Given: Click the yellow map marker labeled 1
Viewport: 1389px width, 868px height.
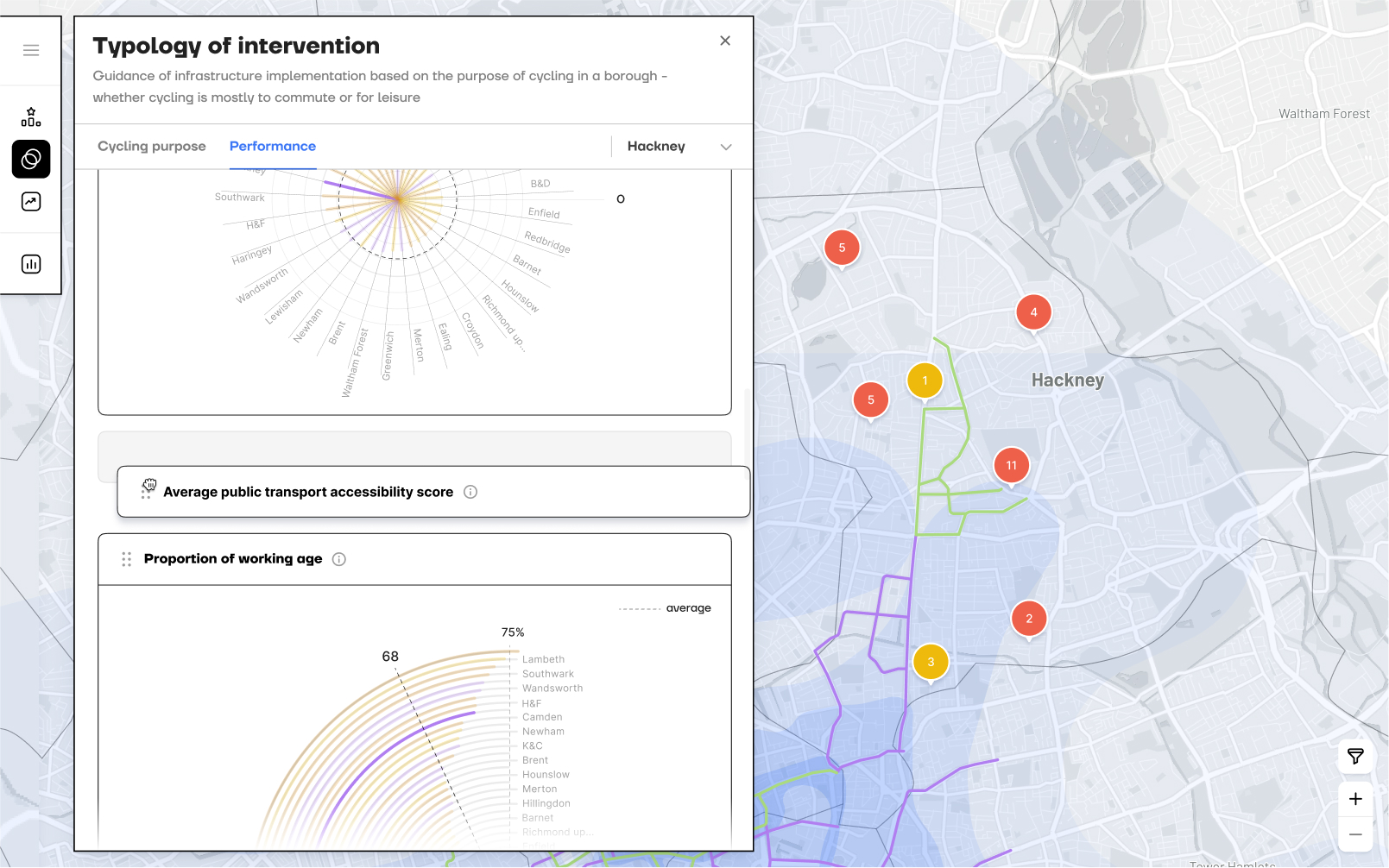Looking at the screenshot, I should coord(925,381).
